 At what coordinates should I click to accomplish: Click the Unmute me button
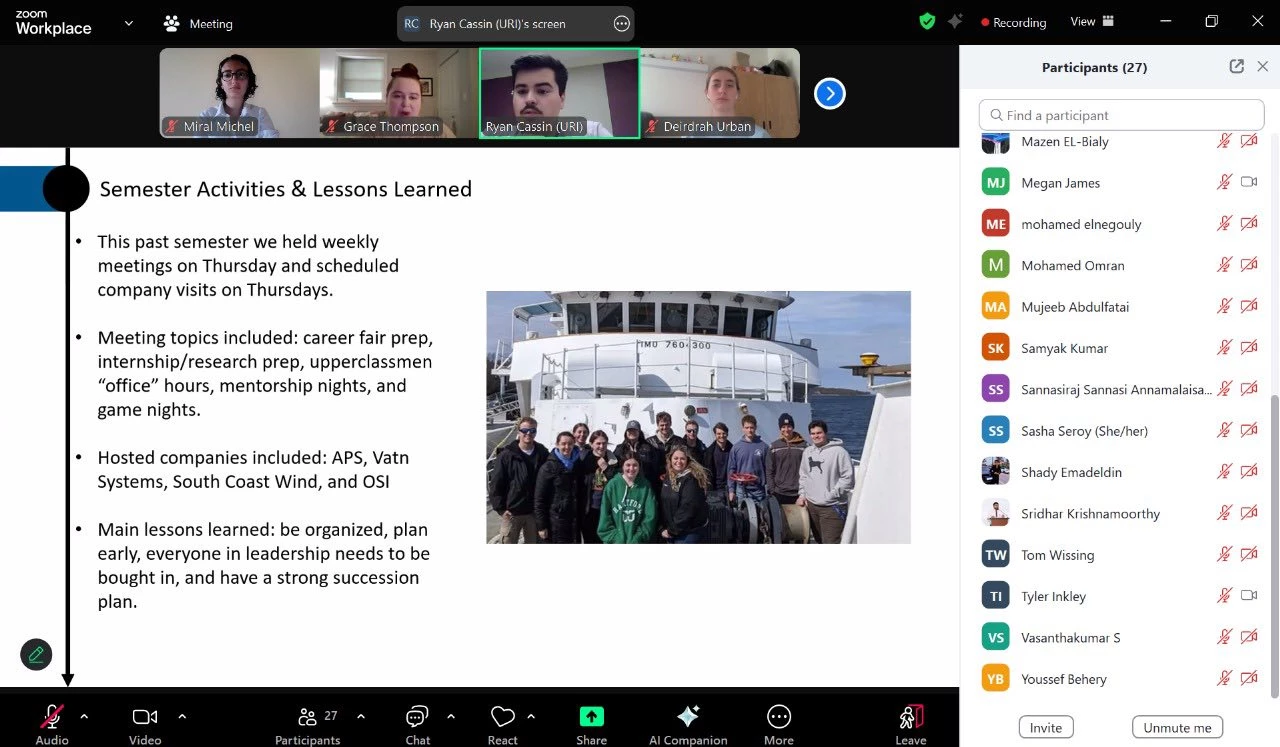[x=1177, y=727]
